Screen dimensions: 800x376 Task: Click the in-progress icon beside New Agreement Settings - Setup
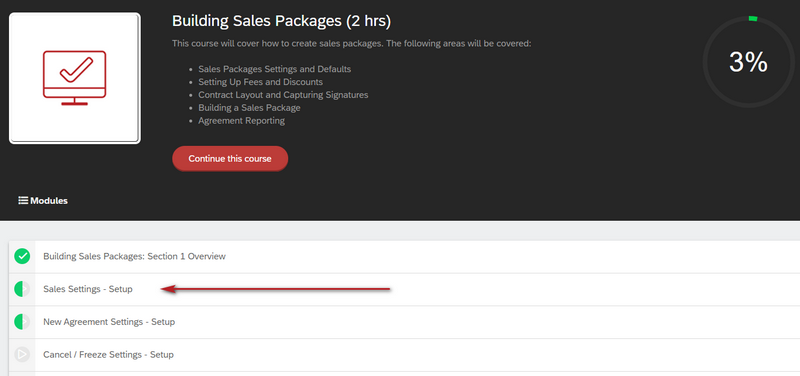[22, 322]
